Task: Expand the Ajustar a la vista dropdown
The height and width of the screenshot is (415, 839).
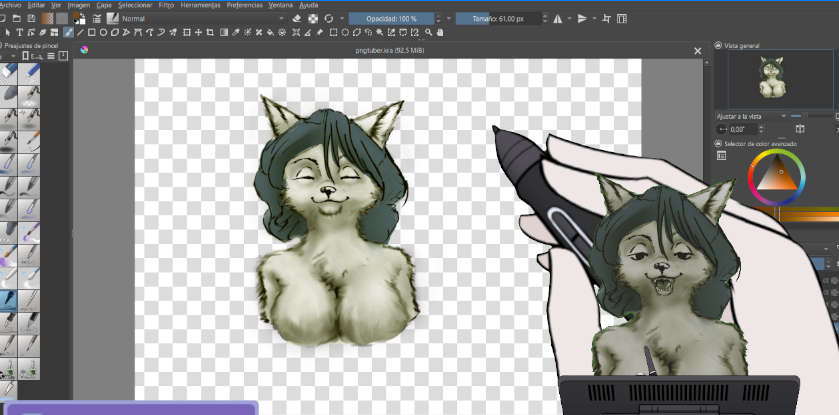Action: (x=751, y=116)
